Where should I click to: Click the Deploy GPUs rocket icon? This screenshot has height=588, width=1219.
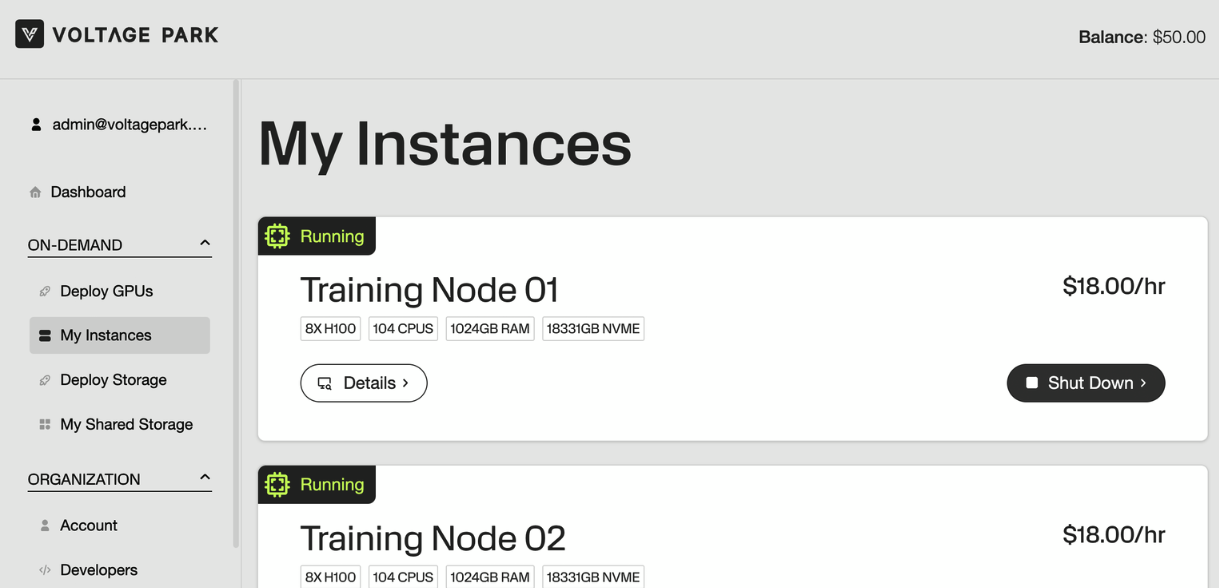point(44,291)
